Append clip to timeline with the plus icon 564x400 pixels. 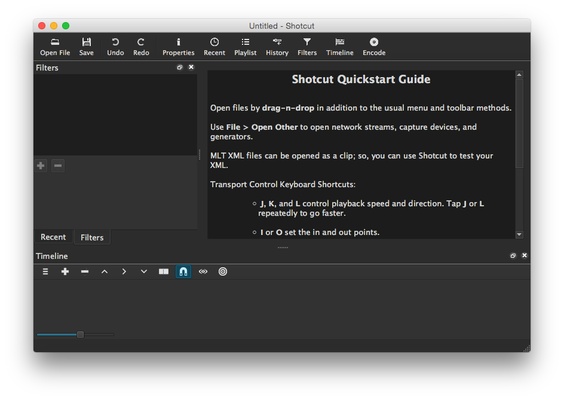[65, 272]
